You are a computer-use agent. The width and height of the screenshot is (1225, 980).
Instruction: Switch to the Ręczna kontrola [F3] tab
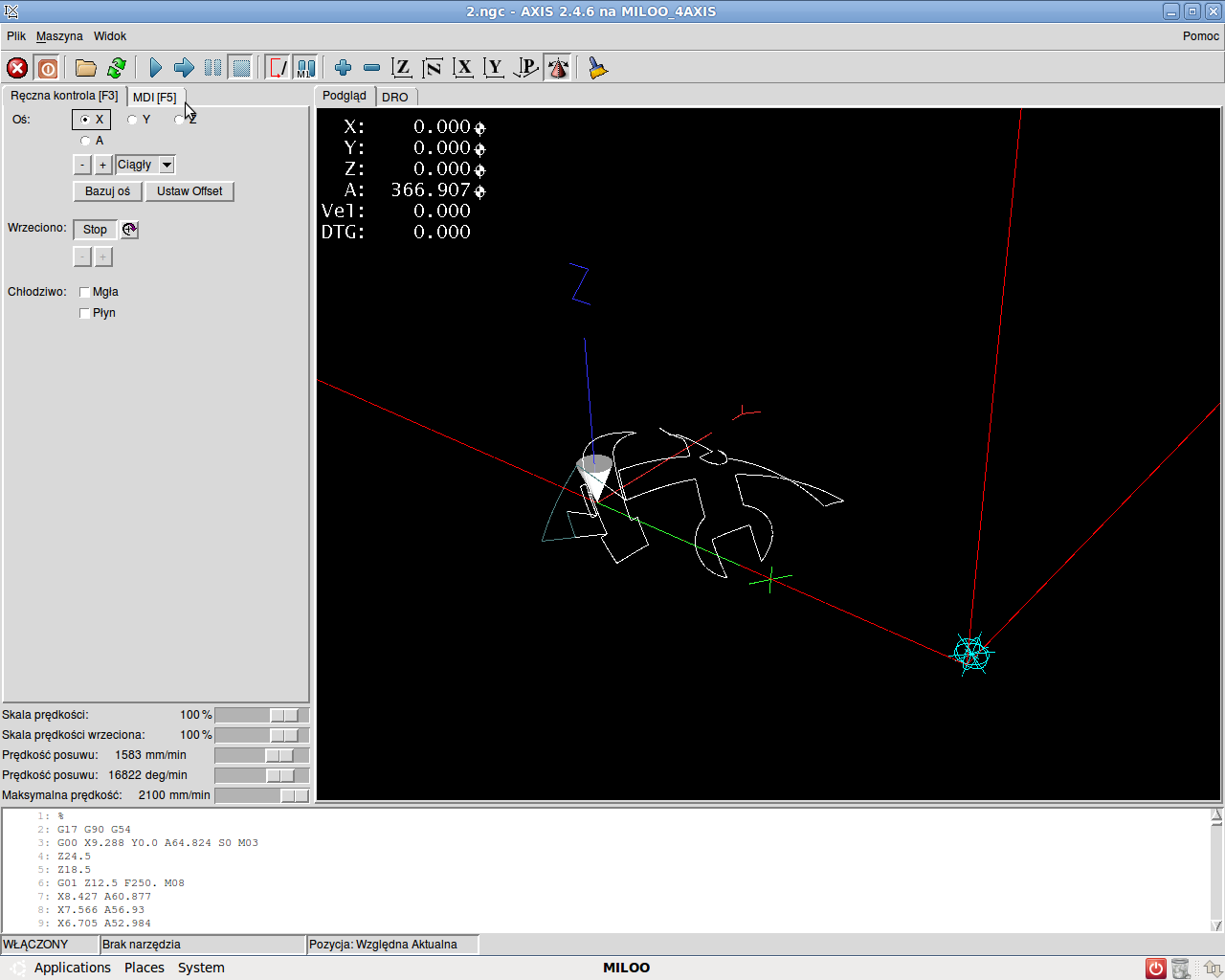tap(64, 96)
